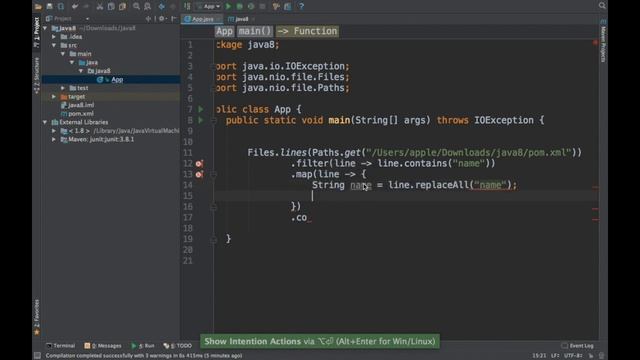Click the tool window toggle icon in status bar

(38, 356)
